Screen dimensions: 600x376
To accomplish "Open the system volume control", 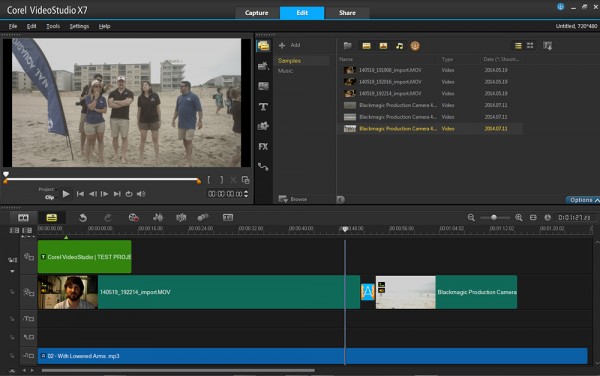I will tap(141, 194).
